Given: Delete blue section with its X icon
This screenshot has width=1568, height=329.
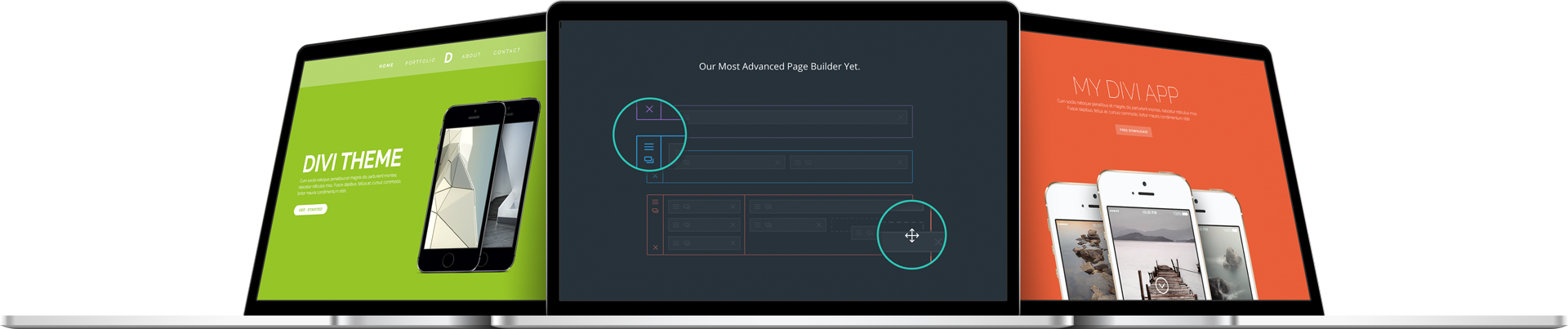Looking at the screenshot, I should coord(655,176).
